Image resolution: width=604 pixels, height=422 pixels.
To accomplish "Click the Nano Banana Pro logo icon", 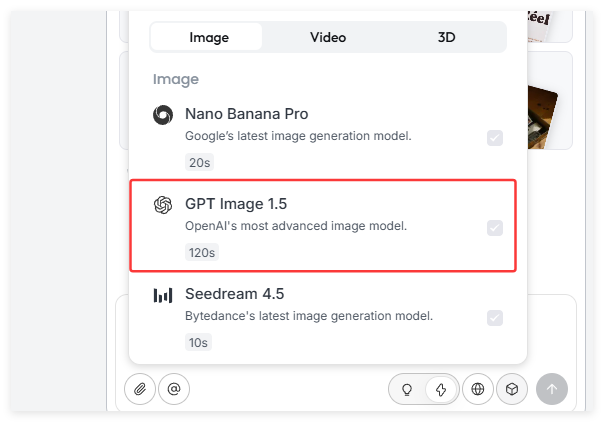I will 162,115.
